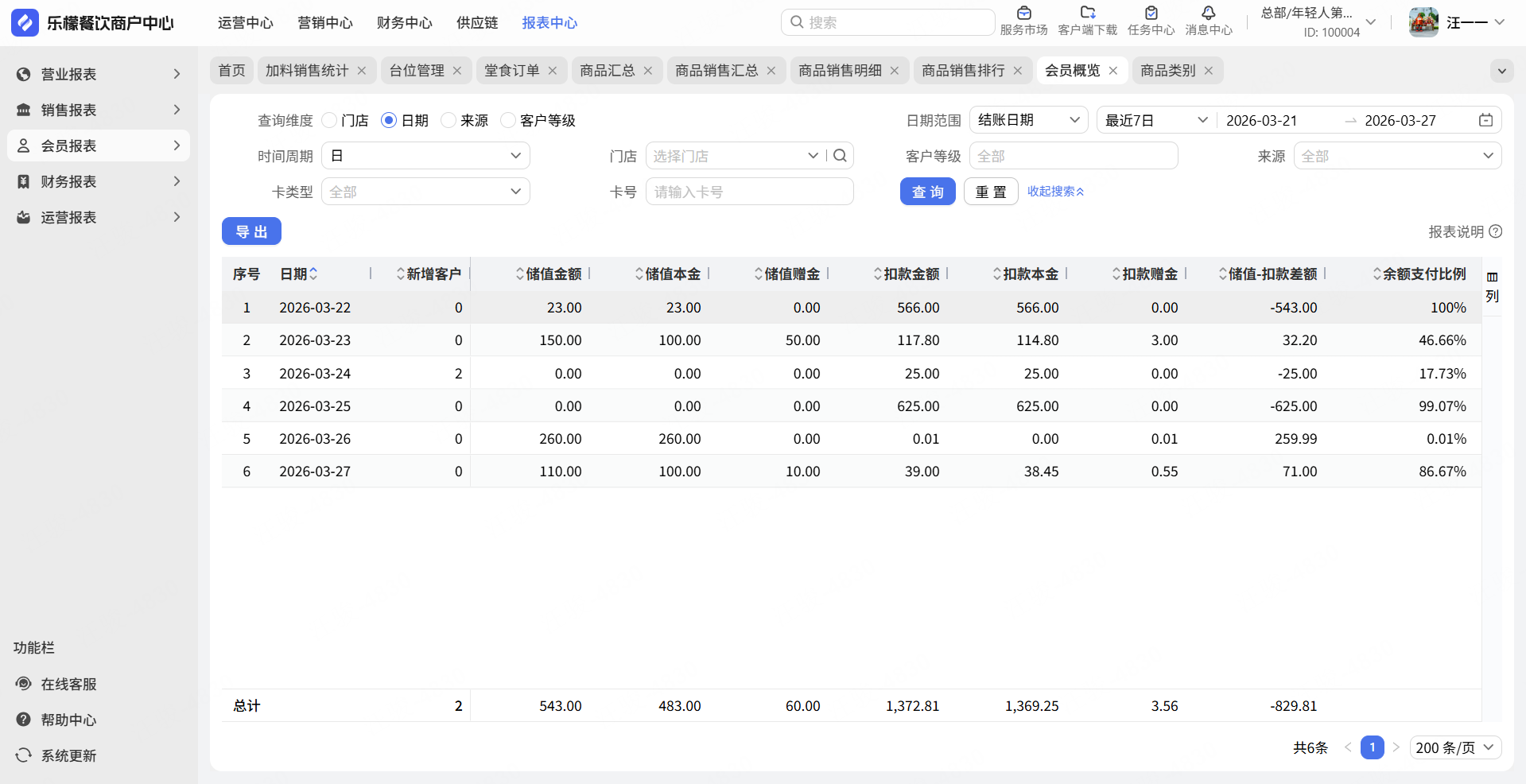Screen dimensions: 1526x784
Task: Click the 客户端下载 download icon
Action: tap(1087, 14)
